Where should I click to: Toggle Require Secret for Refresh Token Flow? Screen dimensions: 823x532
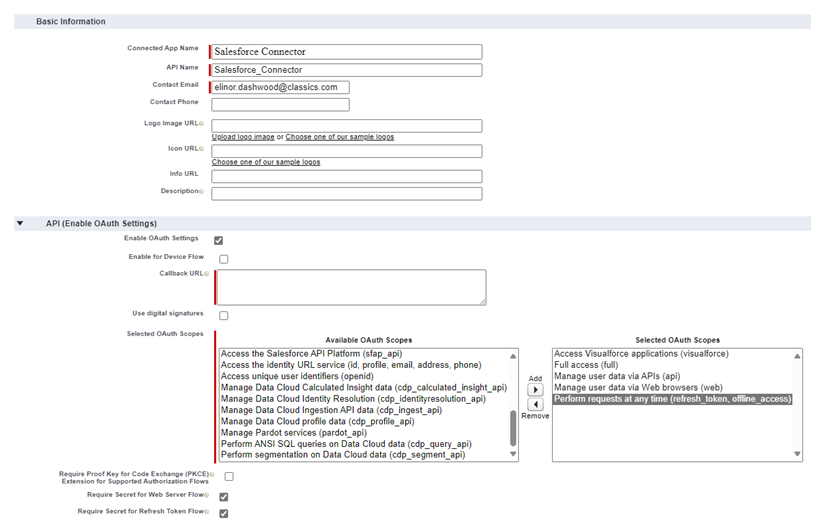[x=224, y=513]
